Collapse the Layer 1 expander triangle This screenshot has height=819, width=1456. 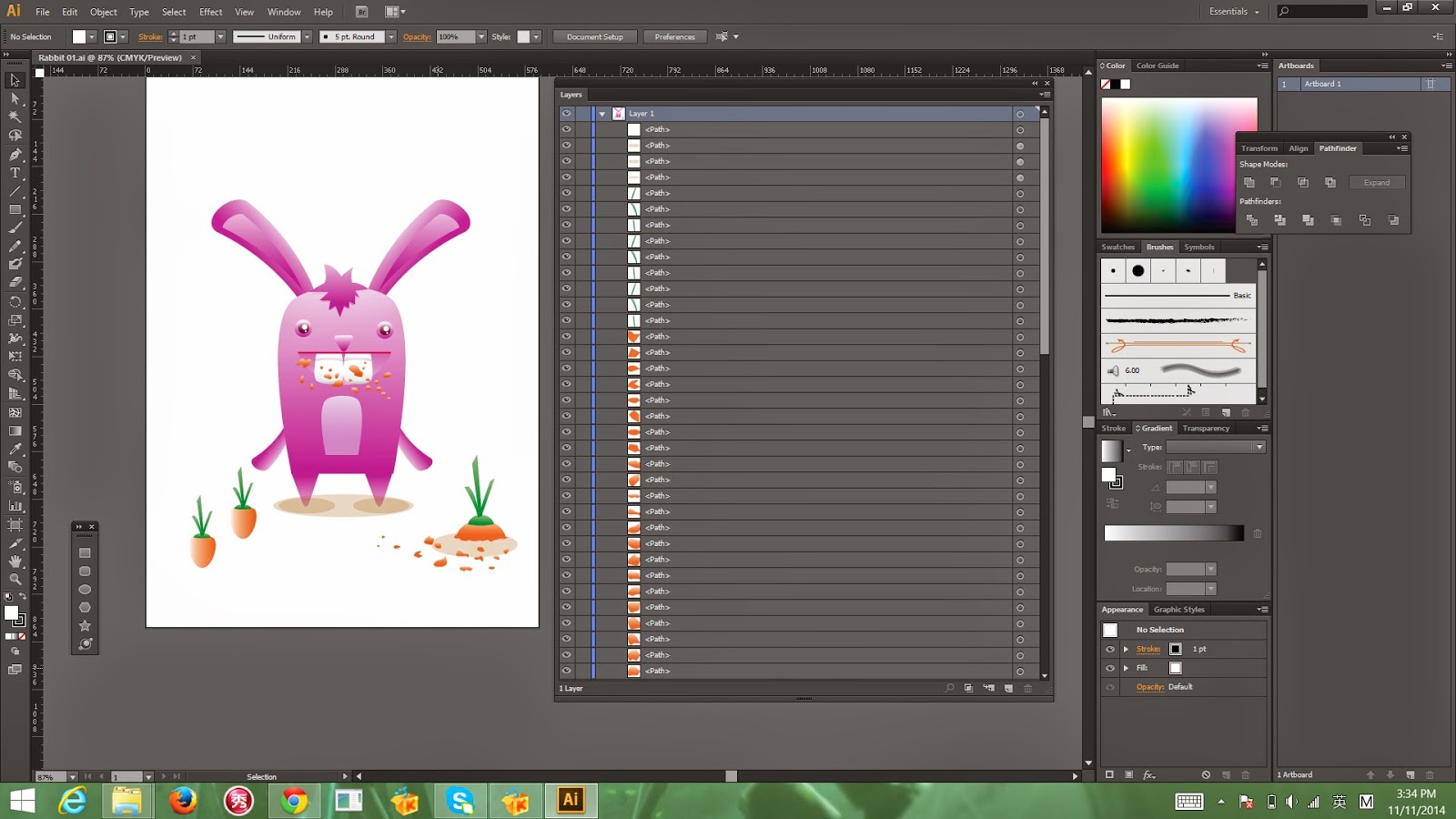602,113
